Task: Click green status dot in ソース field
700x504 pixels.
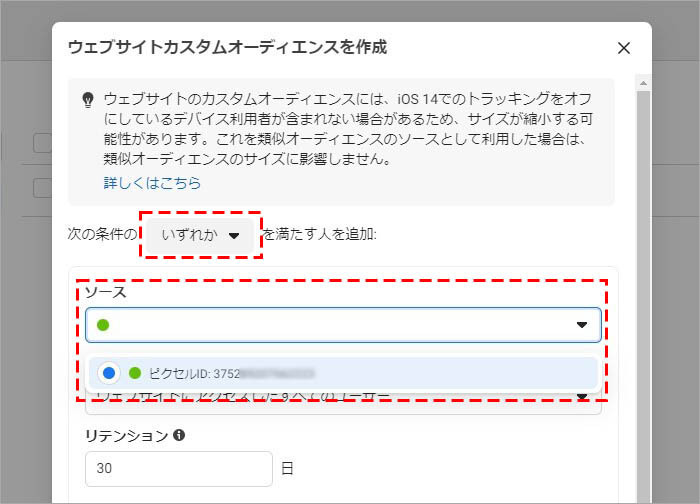Action: [x=103, y=325]
